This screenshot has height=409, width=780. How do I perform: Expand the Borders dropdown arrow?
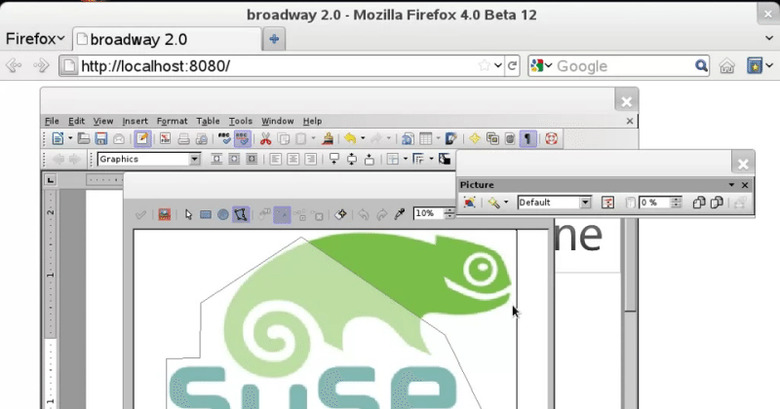(x=405, y=159)
